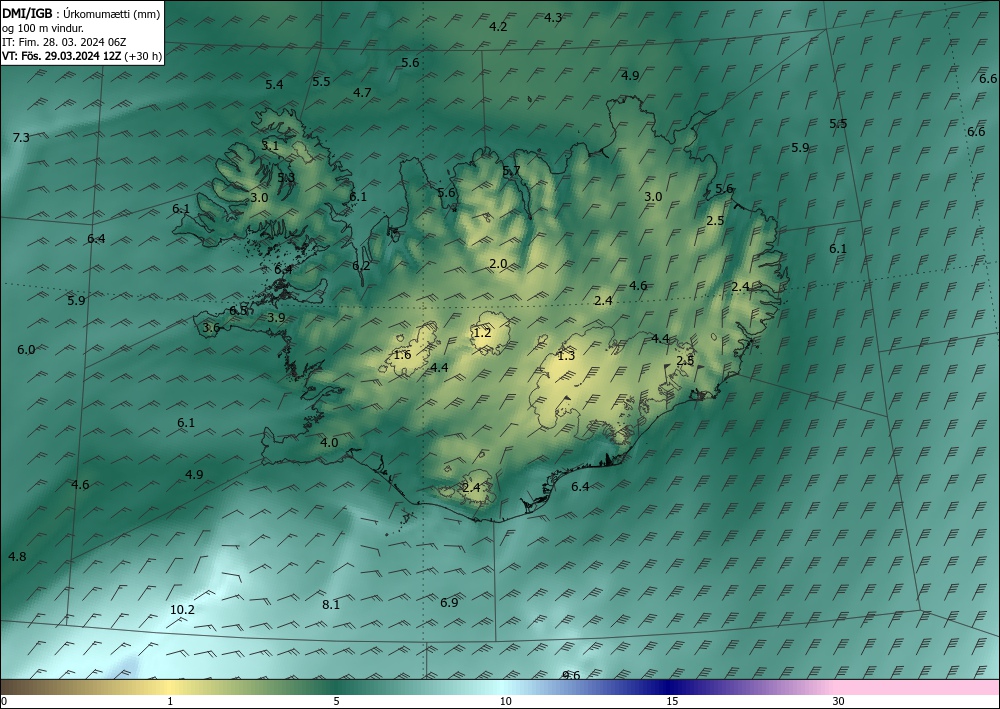Click the 7.3 value in the northwest
1000x709 pixels.
pyautogui.click(x=21, y=137)
